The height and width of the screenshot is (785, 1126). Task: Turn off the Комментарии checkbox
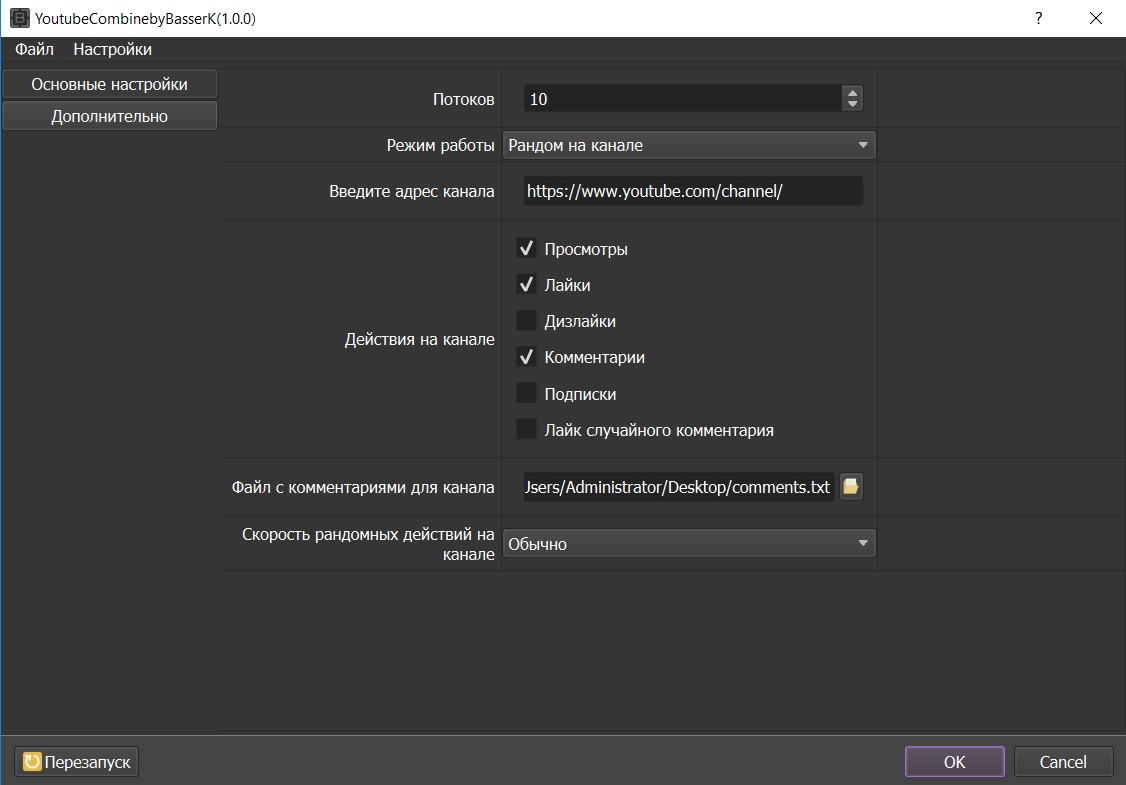point(526,357)
